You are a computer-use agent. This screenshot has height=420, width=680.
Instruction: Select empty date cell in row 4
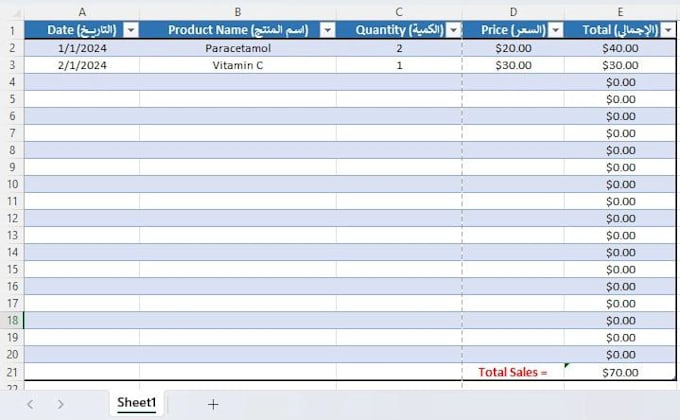82,82
